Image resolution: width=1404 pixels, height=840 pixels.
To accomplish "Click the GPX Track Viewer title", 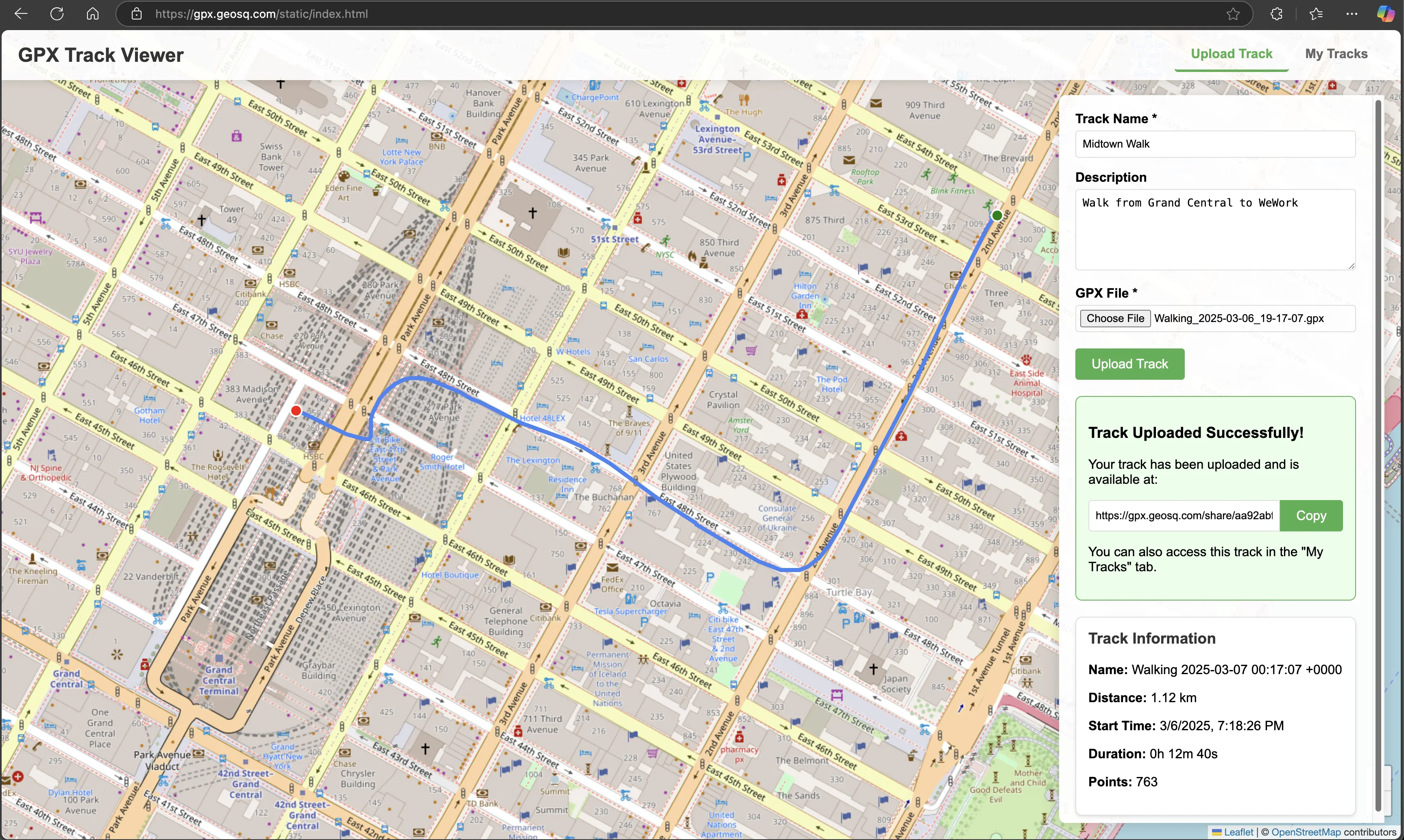I will (x=101, y=55).
